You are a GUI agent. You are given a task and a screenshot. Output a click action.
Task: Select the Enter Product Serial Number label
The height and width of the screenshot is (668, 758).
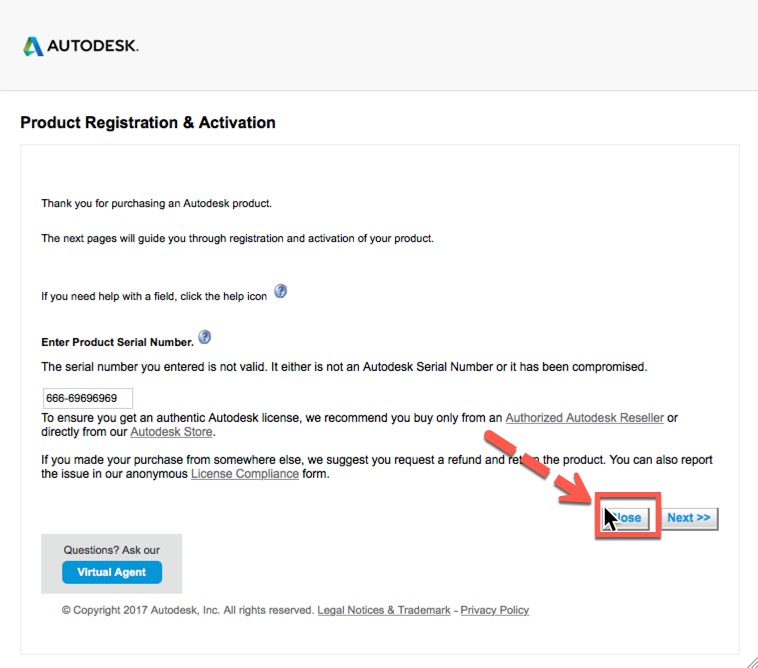117,342
